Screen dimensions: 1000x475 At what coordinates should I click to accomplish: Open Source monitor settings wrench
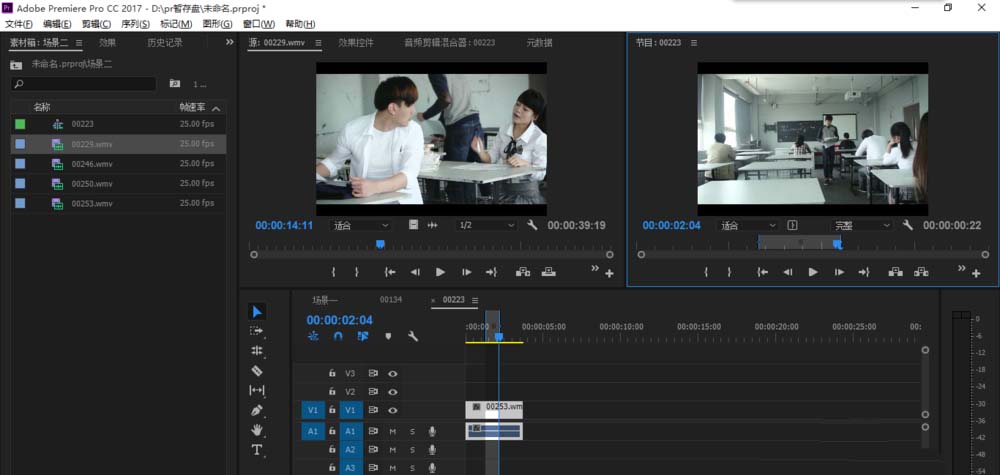532,225
